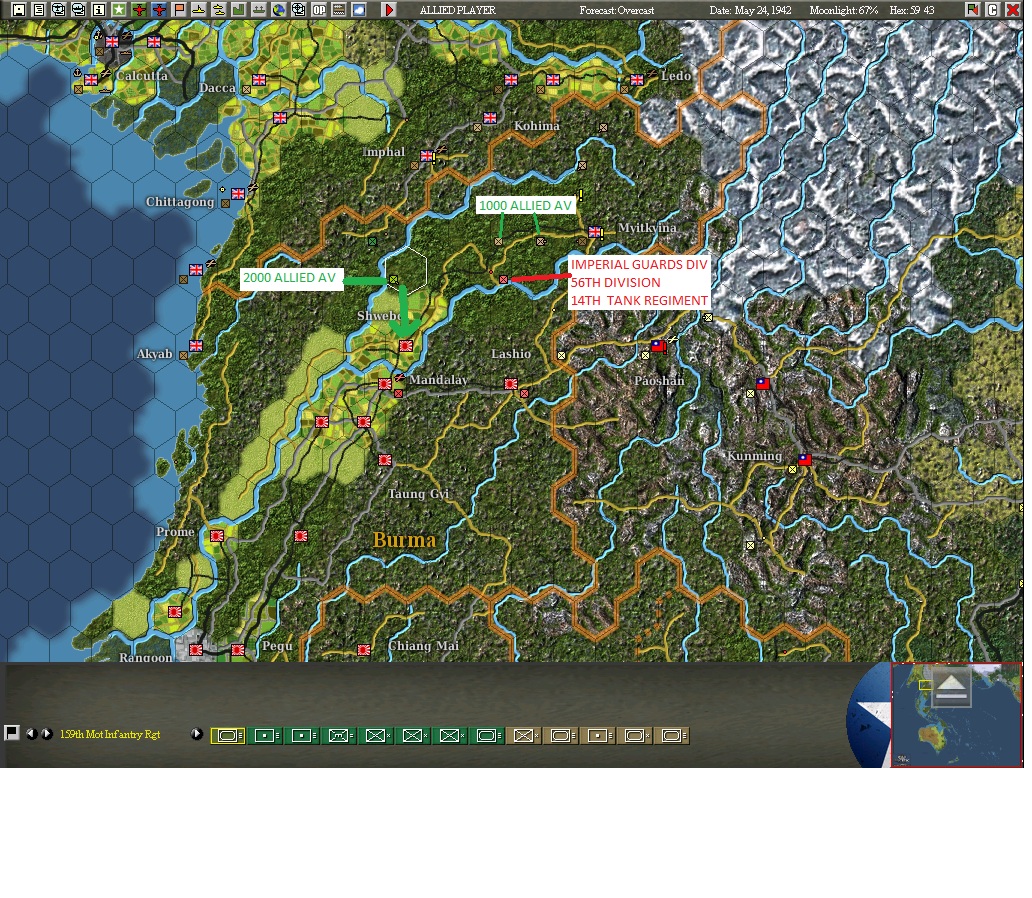Click the globe world map icon

(279, 9)
